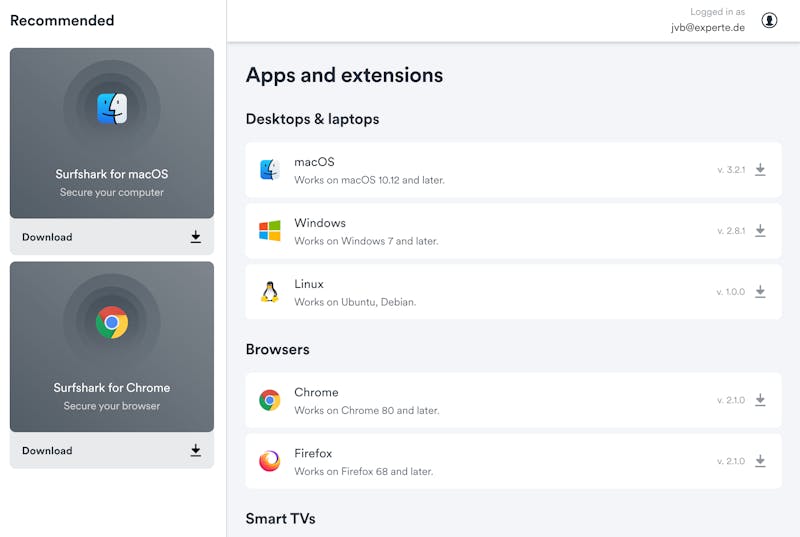
Task: Select the Firefox list entry title
Action: tap(313, 453)
